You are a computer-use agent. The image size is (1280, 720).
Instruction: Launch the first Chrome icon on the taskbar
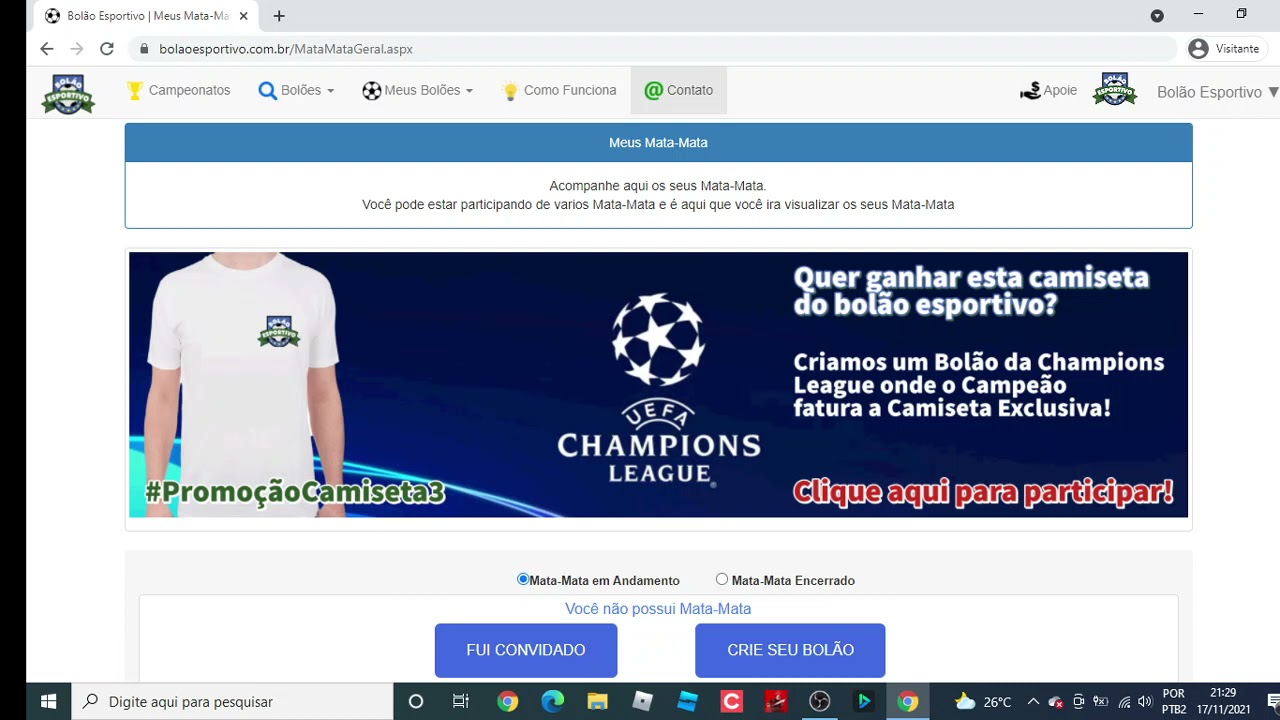tap(507, 702)
